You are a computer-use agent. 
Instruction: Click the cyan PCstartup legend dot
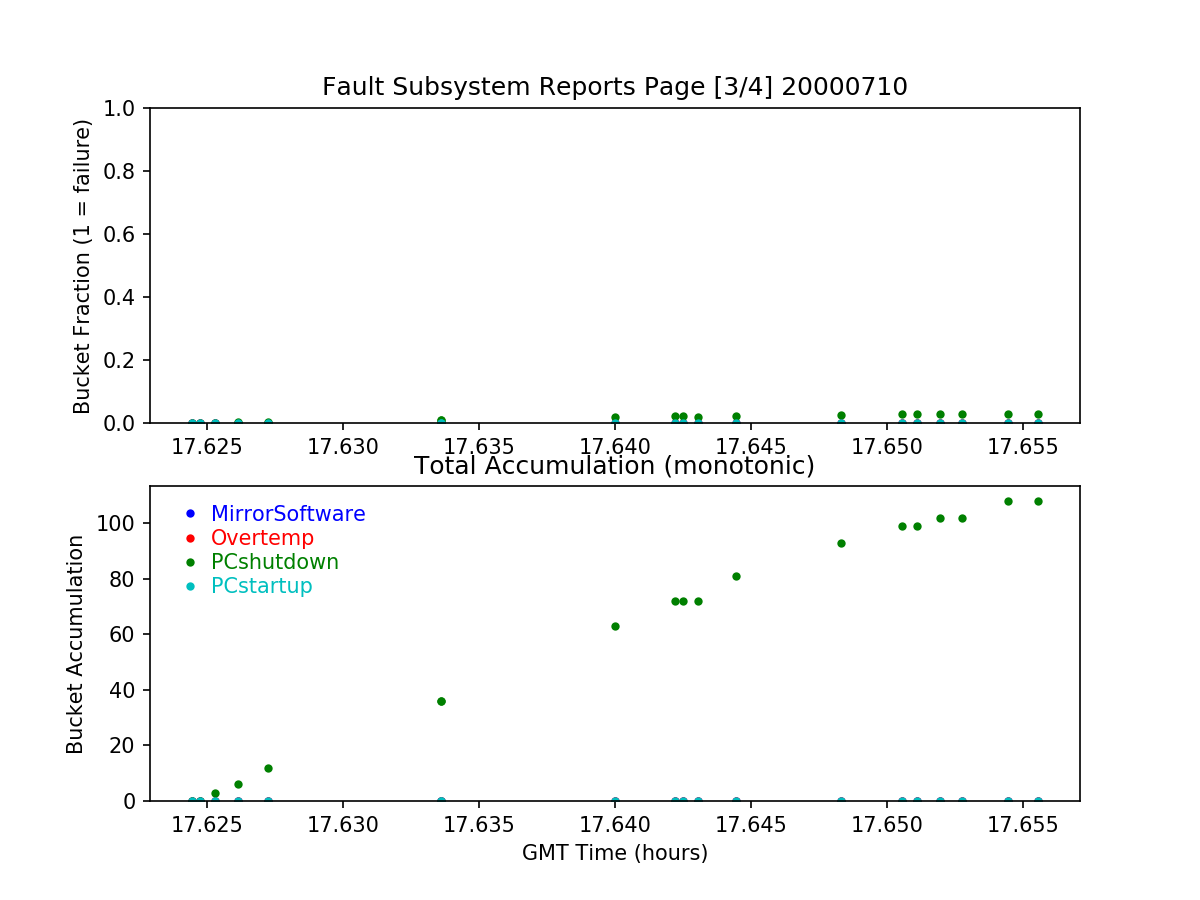point(190,586)
